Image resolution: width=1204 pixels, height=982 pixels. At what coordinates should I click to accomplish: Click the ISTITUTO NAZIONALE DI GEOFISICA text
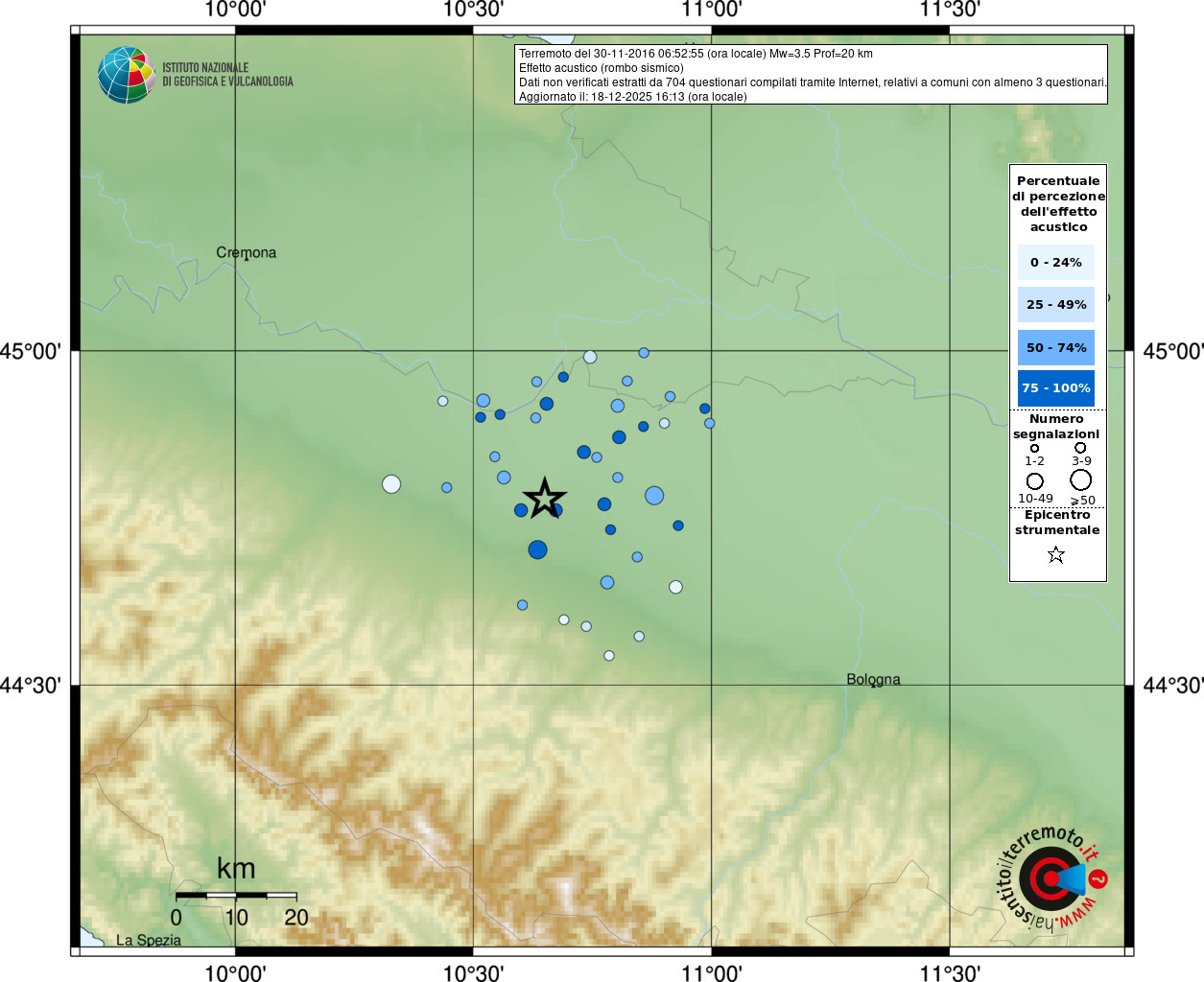[227, 75]
